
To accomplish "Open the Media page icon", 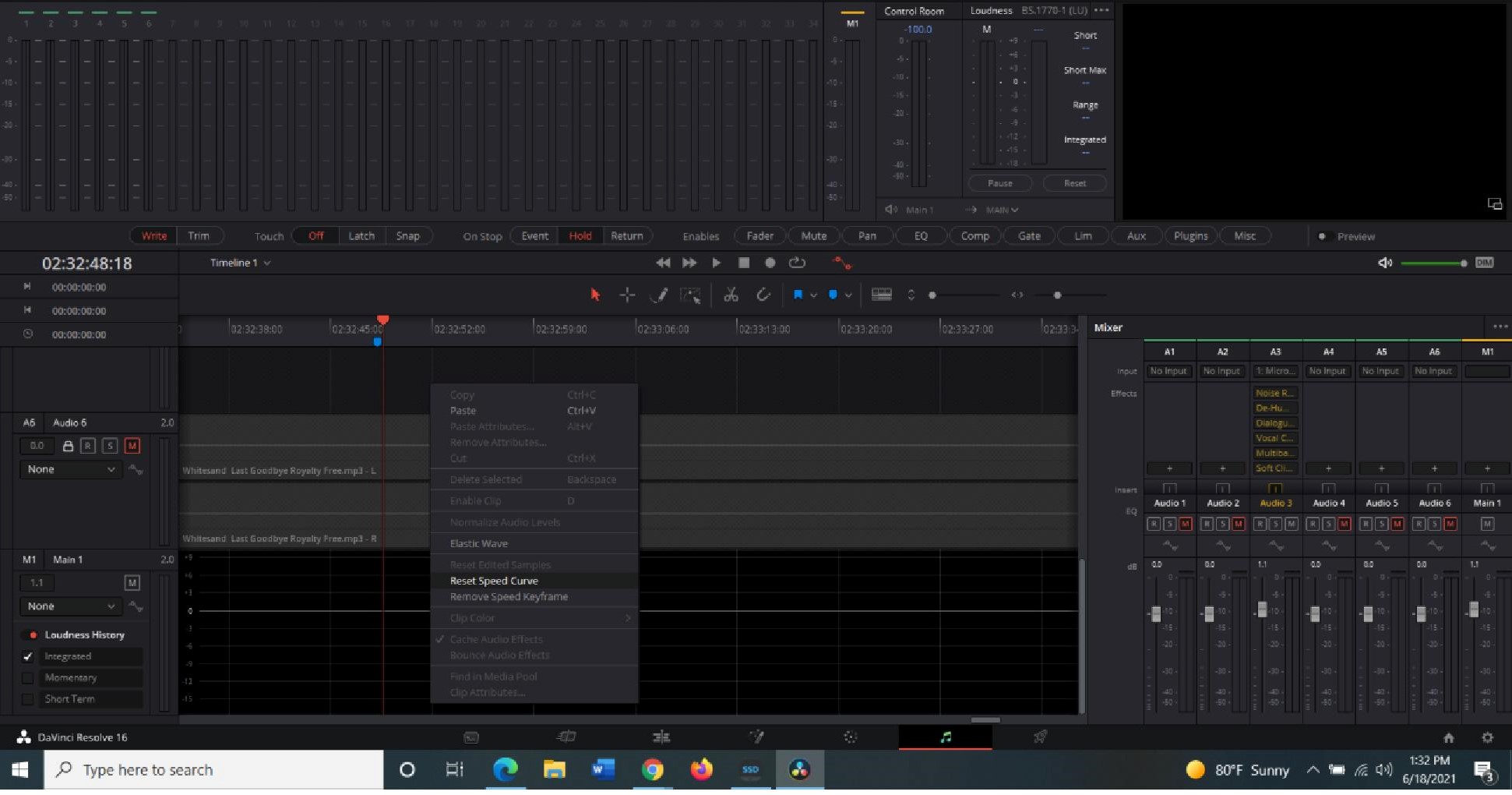I will (x=471, y=737).
